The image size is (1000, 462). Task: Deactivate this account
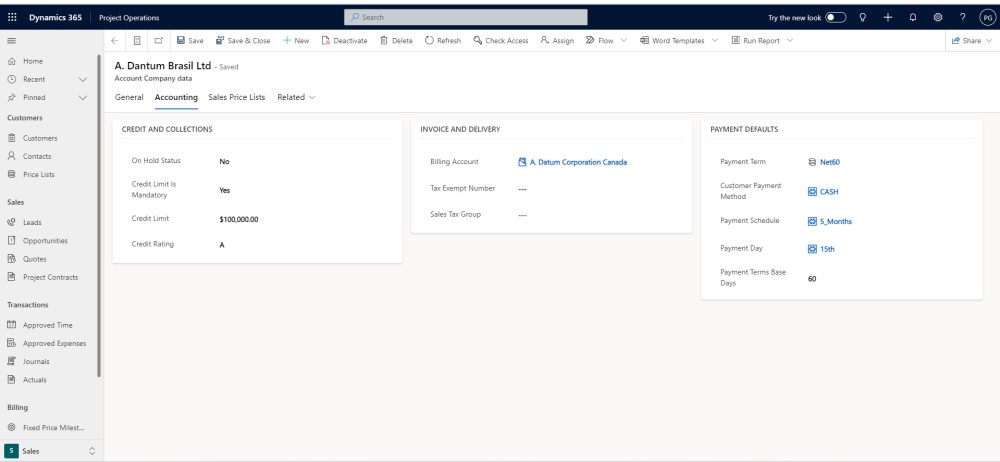pos(344,41)
